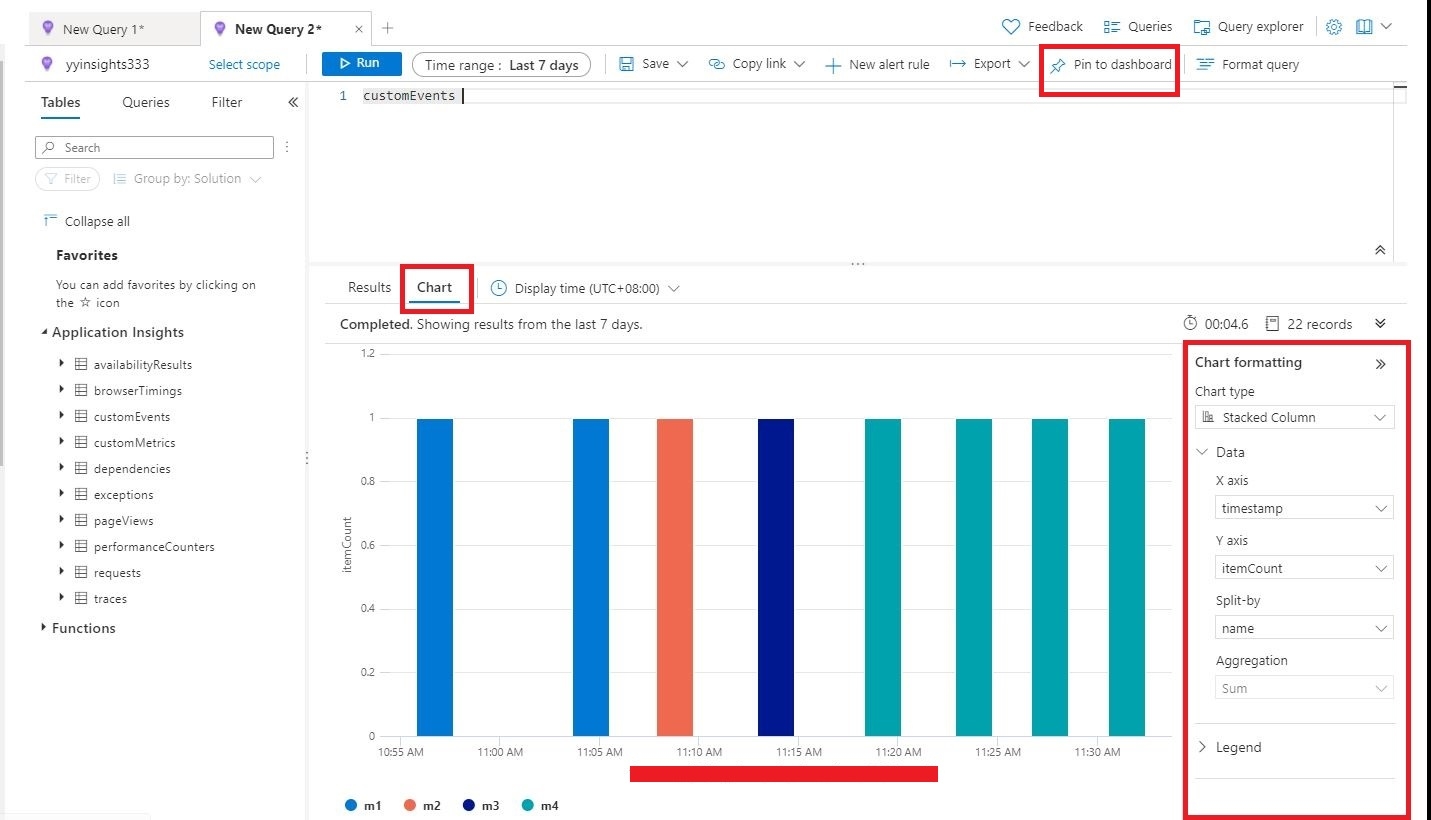Open the Time range Last 7 days picker
This screenshot has height=820, width=1431.
click(501, 65)
